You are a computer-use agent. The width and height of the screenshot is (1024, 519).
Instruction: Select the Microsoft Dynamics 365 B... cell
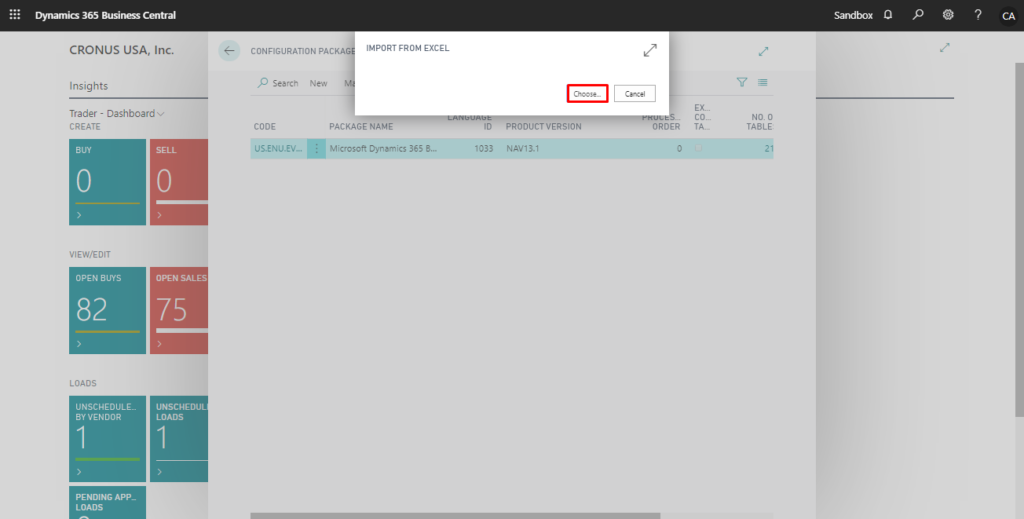click(383, 149)
